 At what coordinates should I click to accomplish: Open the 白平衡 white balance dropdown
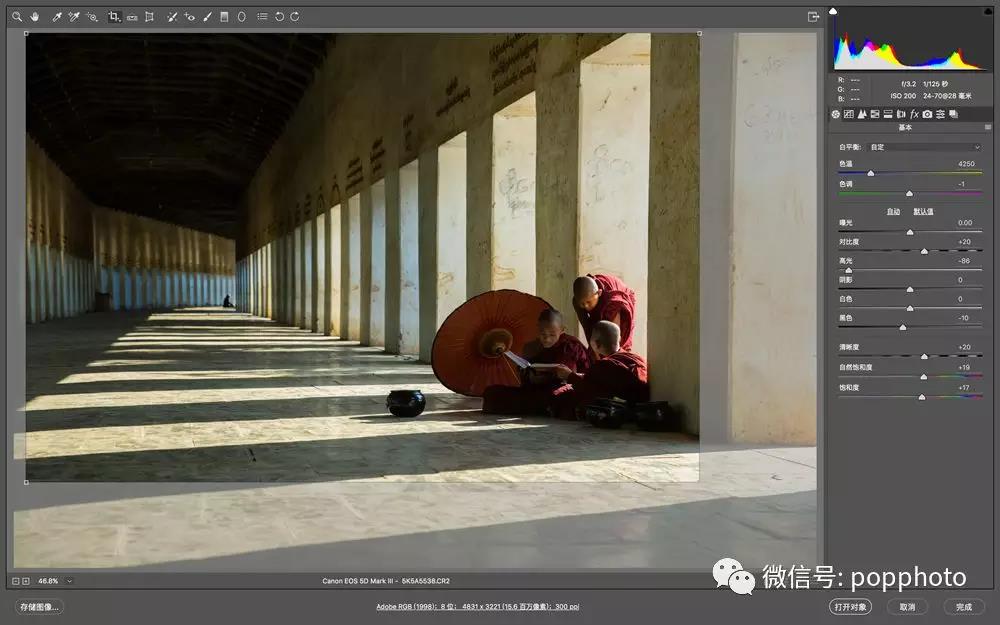click(925, 147)
